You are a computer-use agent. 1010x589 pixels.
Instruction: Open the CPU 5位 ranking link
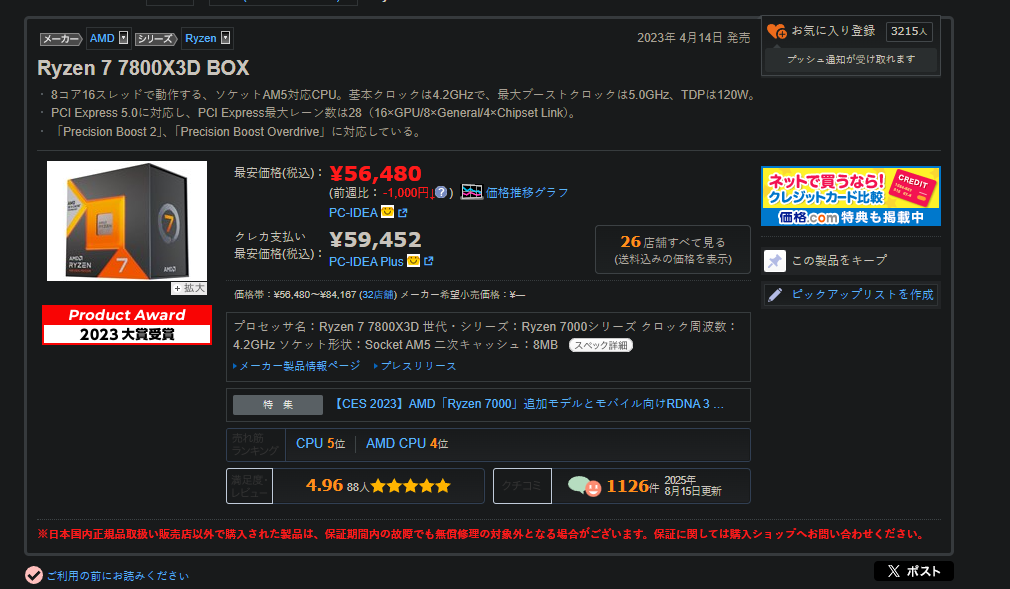coord(320,443)
